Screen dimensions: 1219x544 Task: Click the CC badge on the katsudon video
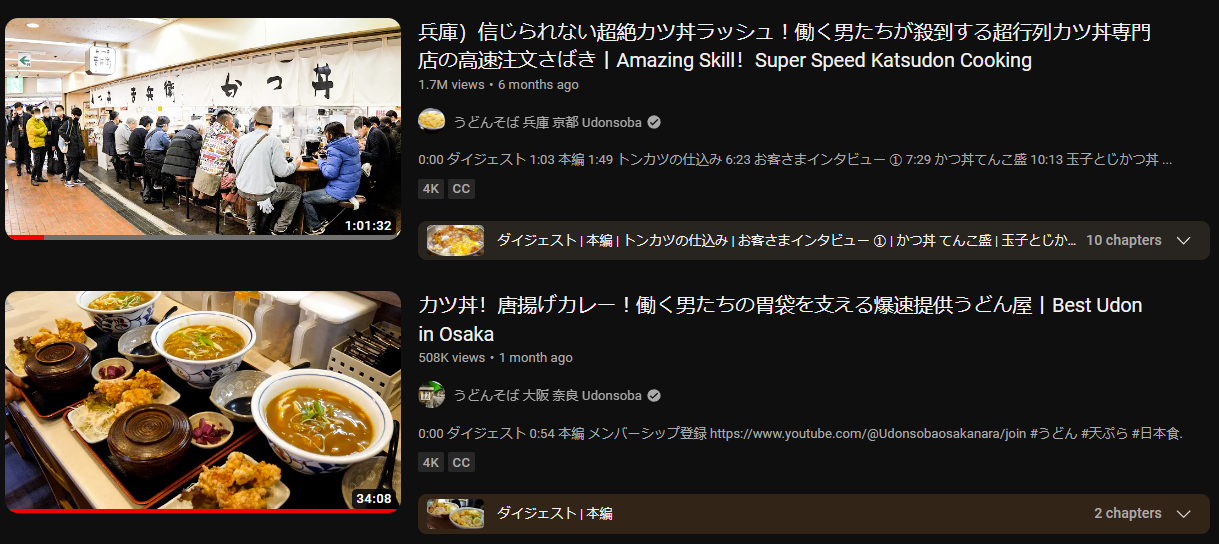coord(461,189)
